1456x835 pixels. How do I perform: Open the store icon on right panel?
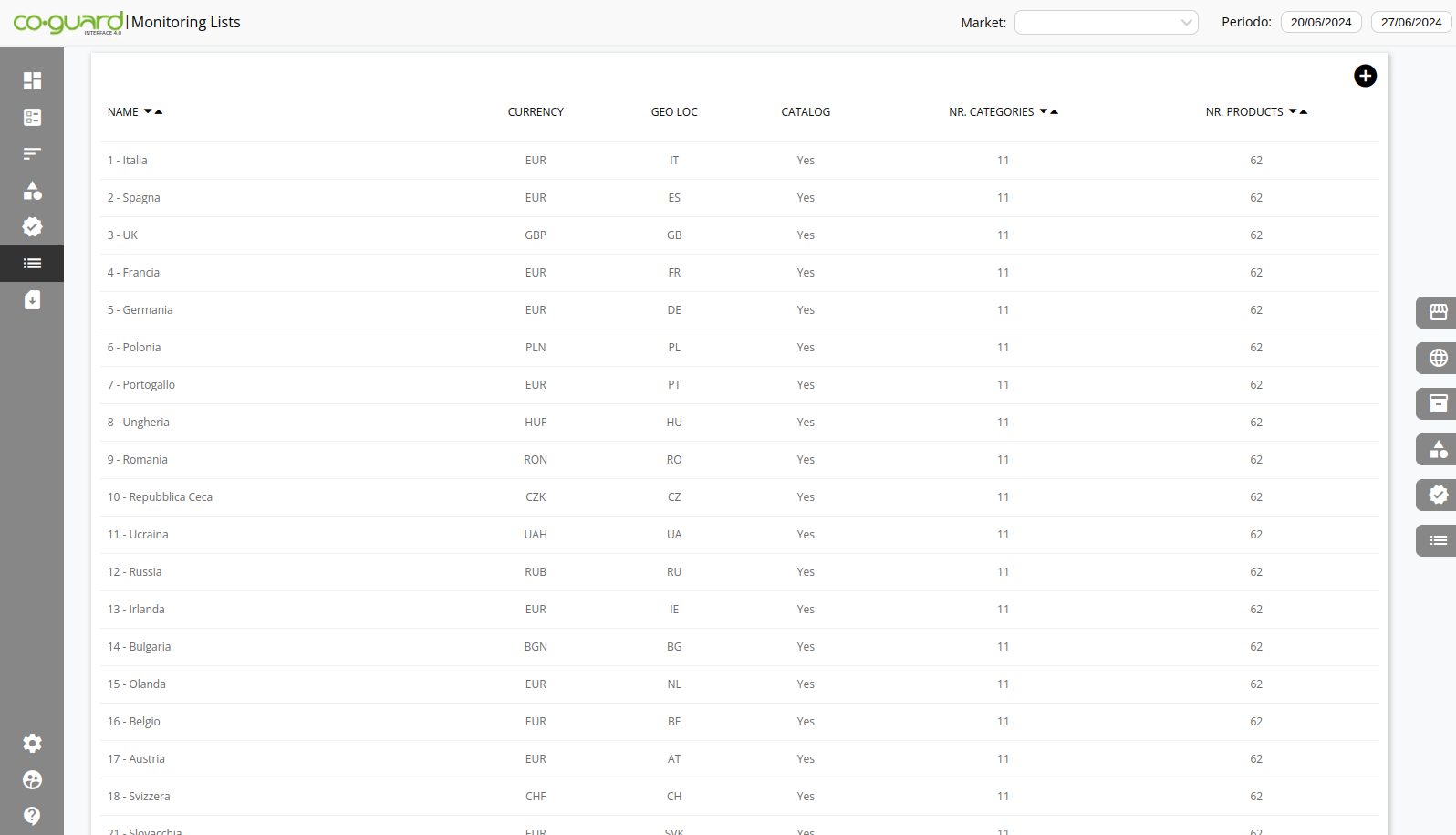pyautogui.click(x=1438, y=312)
